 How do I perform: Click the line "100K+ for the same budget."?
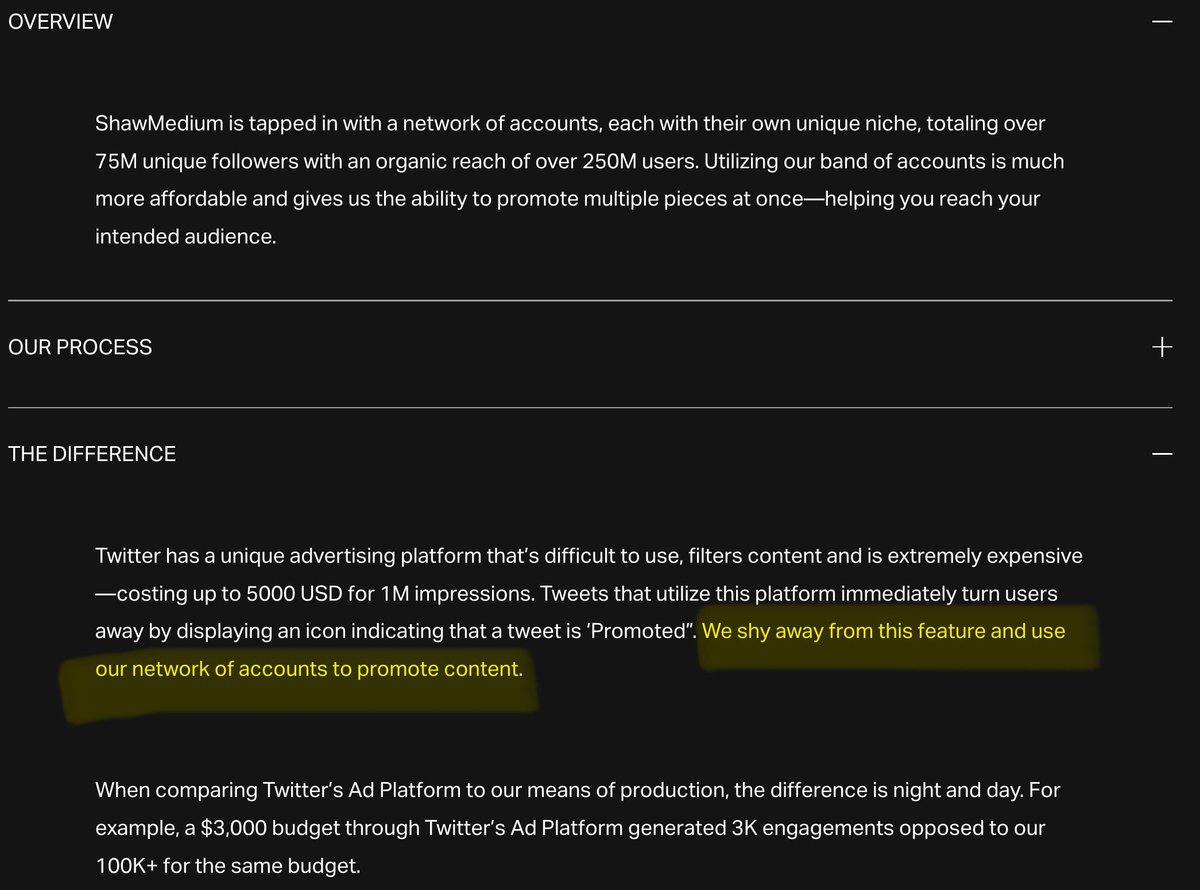[227, 865]
